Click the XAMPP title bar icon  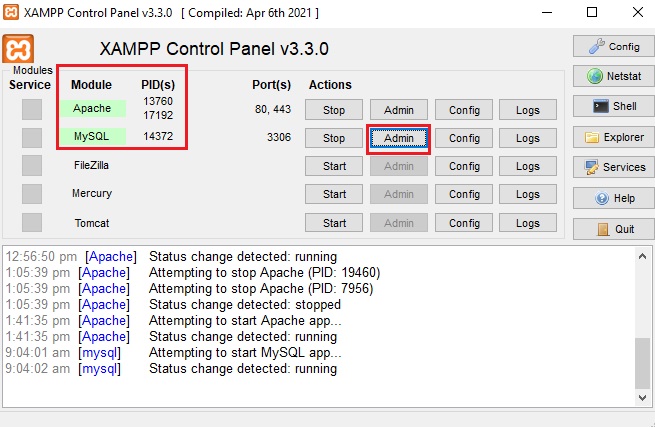point(11,12)
